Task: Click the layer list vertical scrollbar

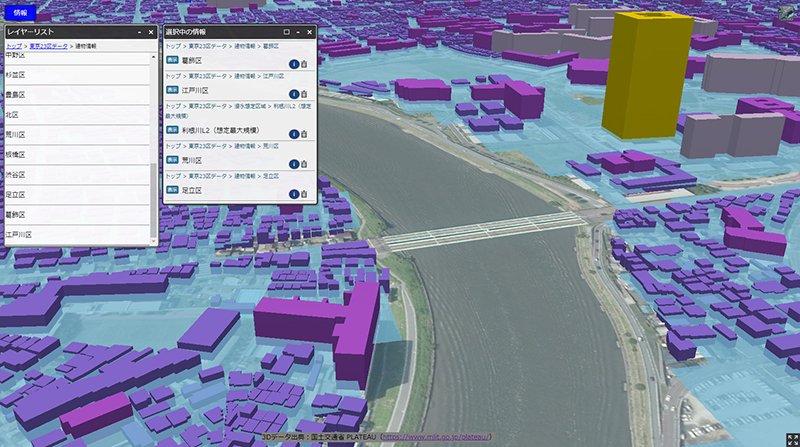Action: tap(154, 200)
